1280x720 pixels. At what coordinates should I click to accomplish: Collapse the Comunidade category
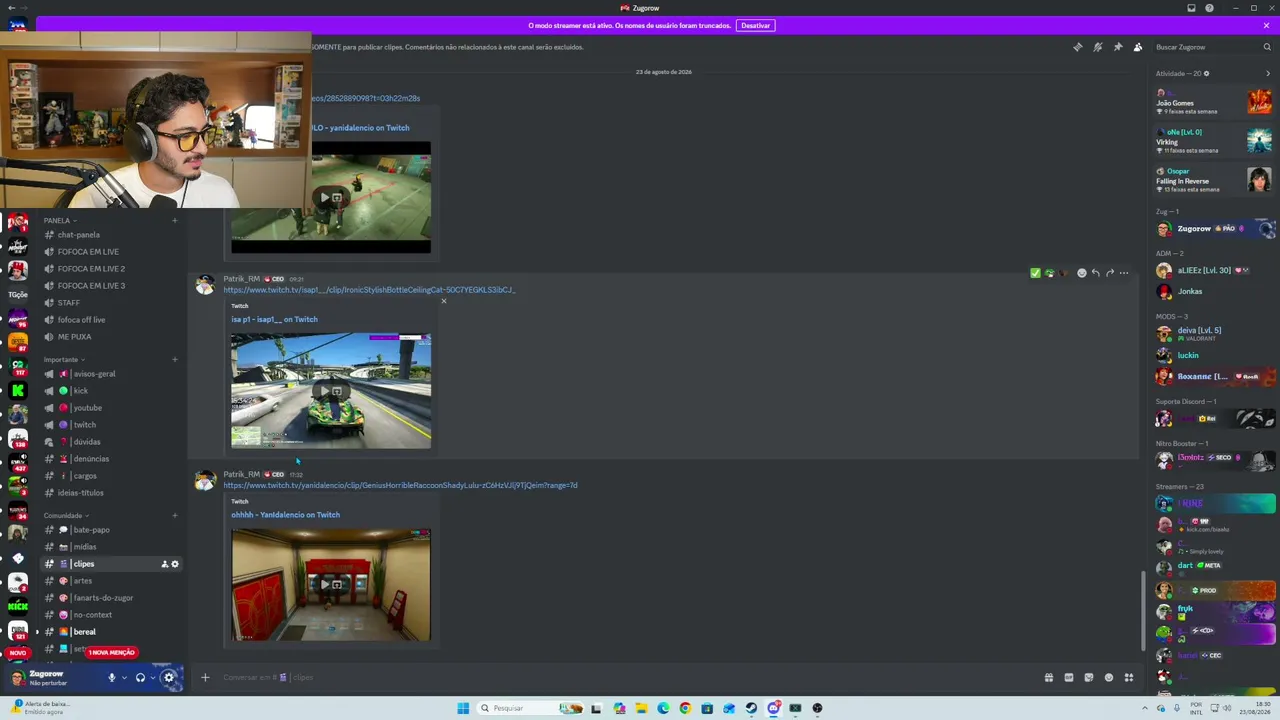point(66,515)
